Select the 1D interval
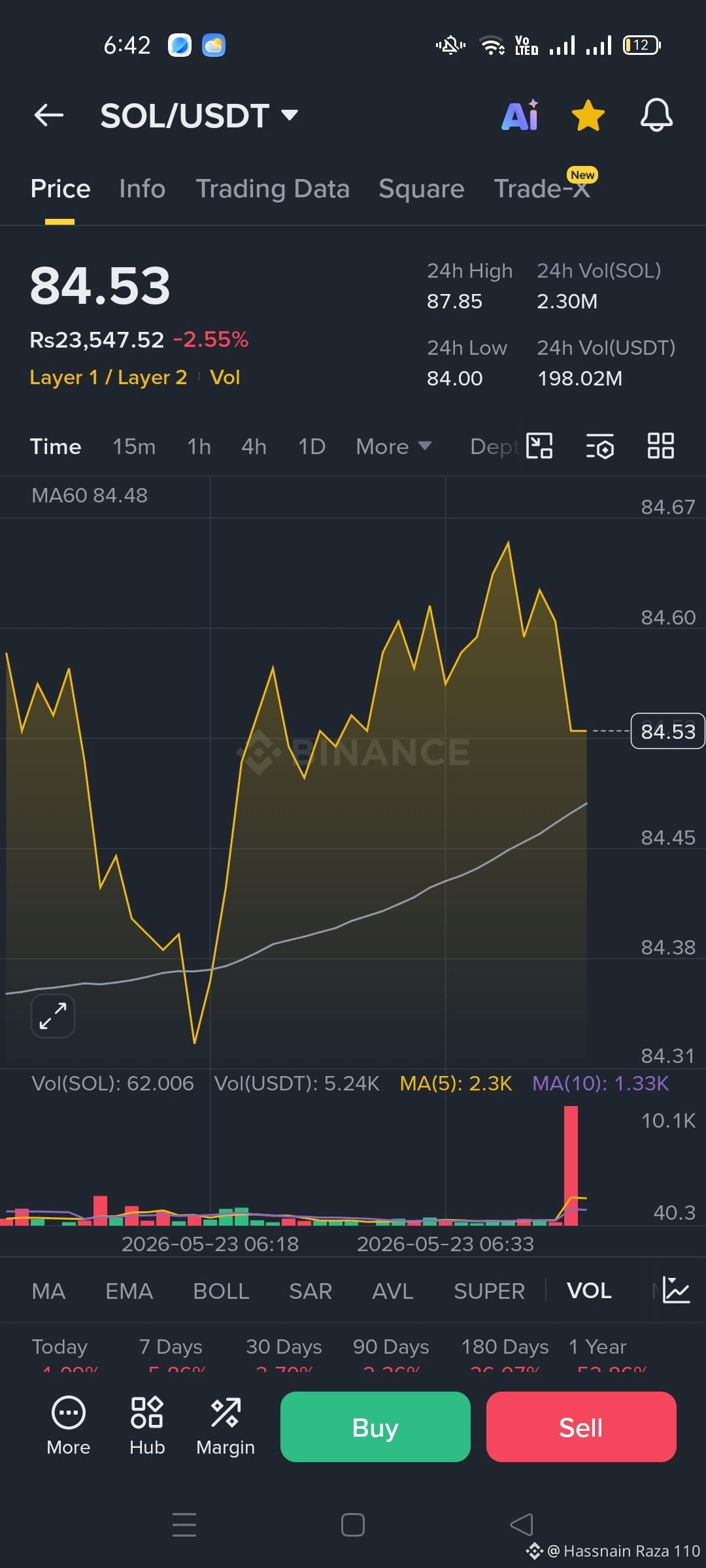Image resolution: width=706 pixels, height=1568 pixels. tap(312, 447)
